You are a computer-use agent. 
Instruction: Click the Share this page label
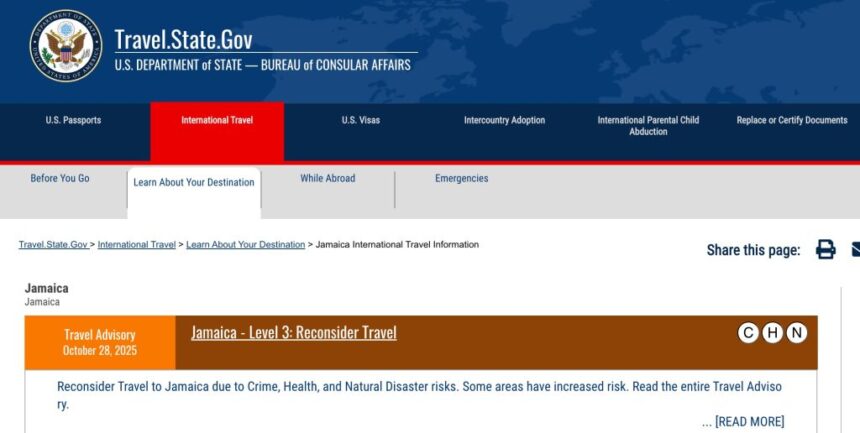coord(753,250)
